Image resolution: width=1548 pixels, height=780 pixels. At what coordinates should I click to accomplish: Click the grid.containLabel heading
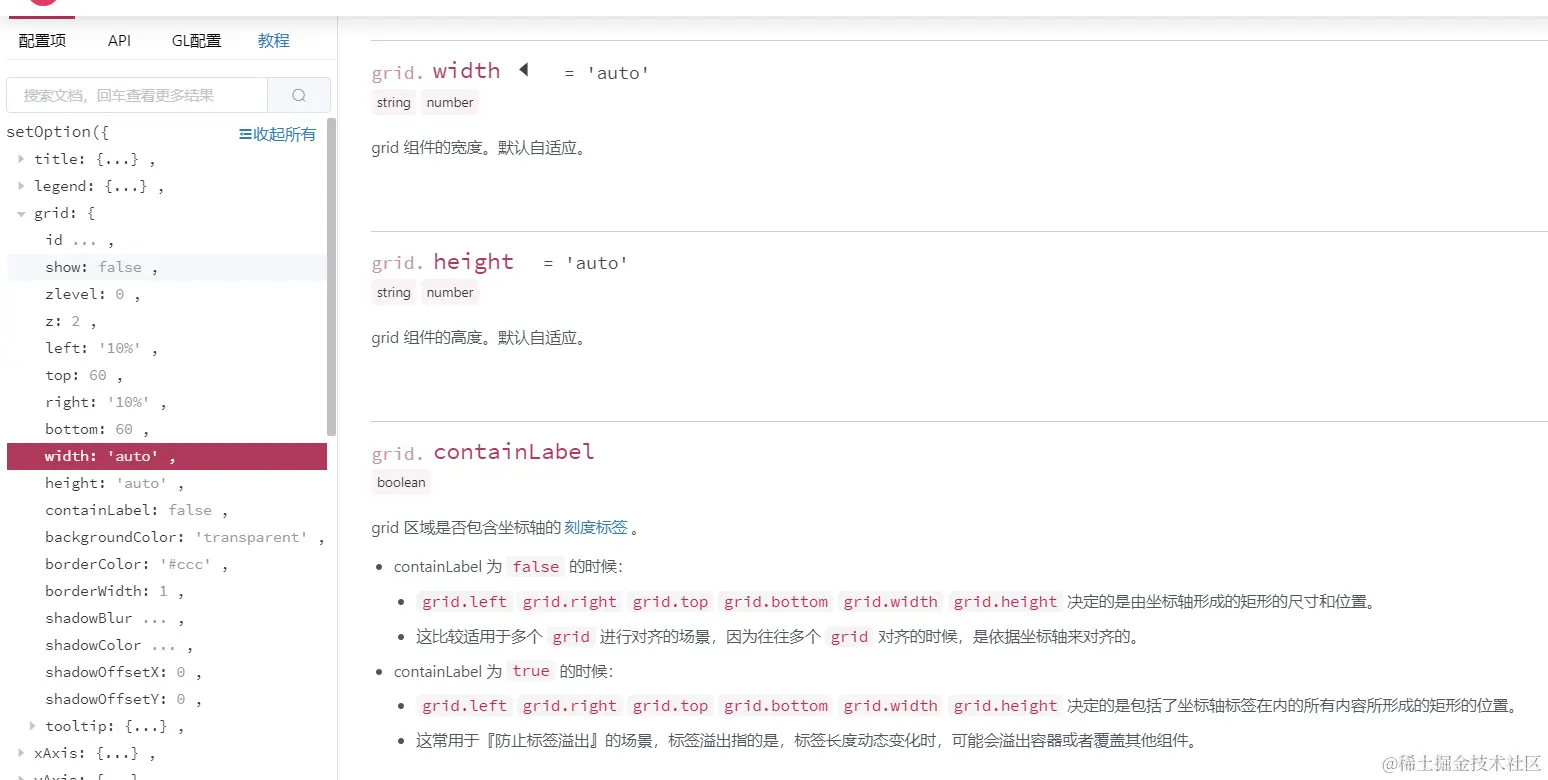(483, 452)
